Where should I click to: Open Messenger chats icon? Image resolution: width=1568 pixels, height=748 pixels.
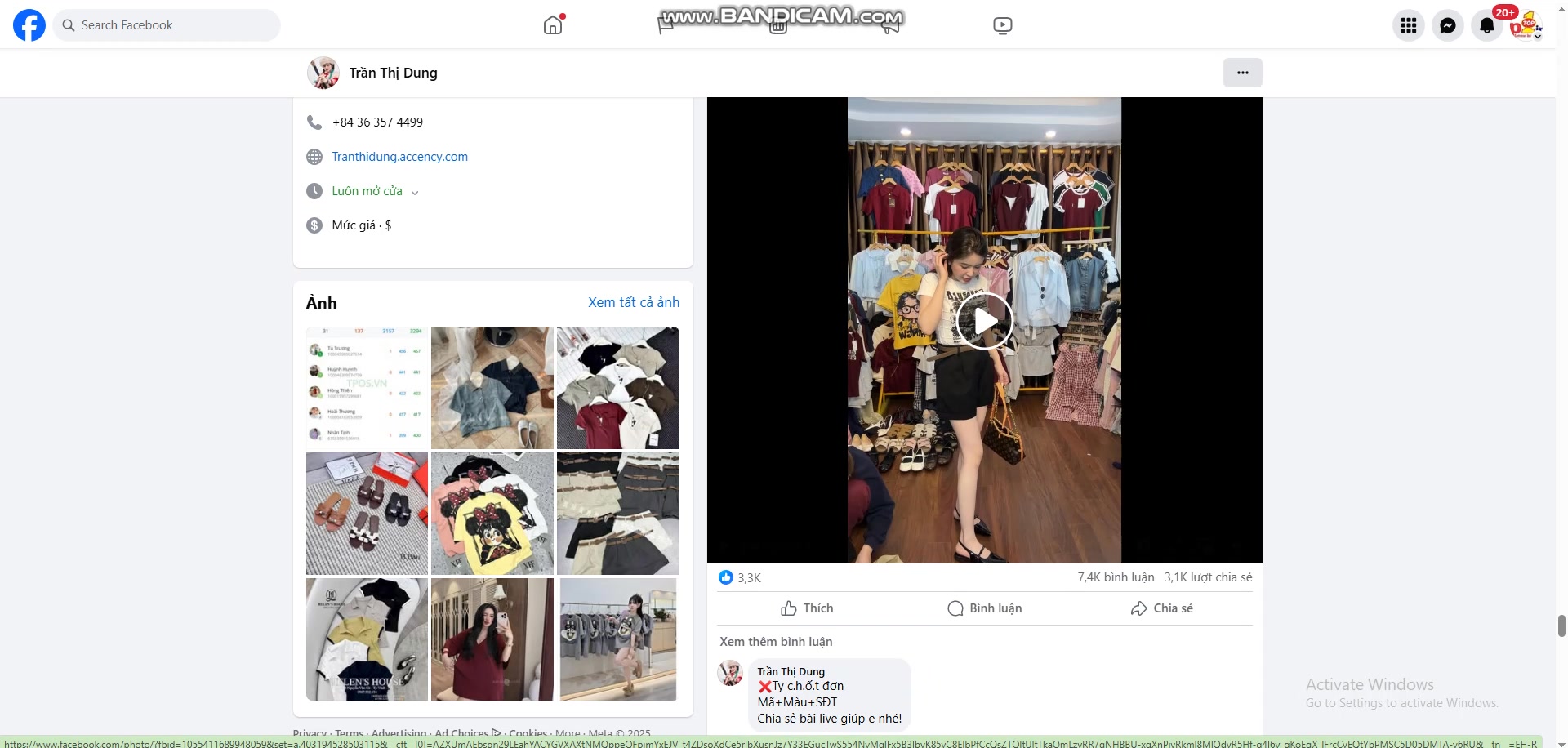[1447, 25]
